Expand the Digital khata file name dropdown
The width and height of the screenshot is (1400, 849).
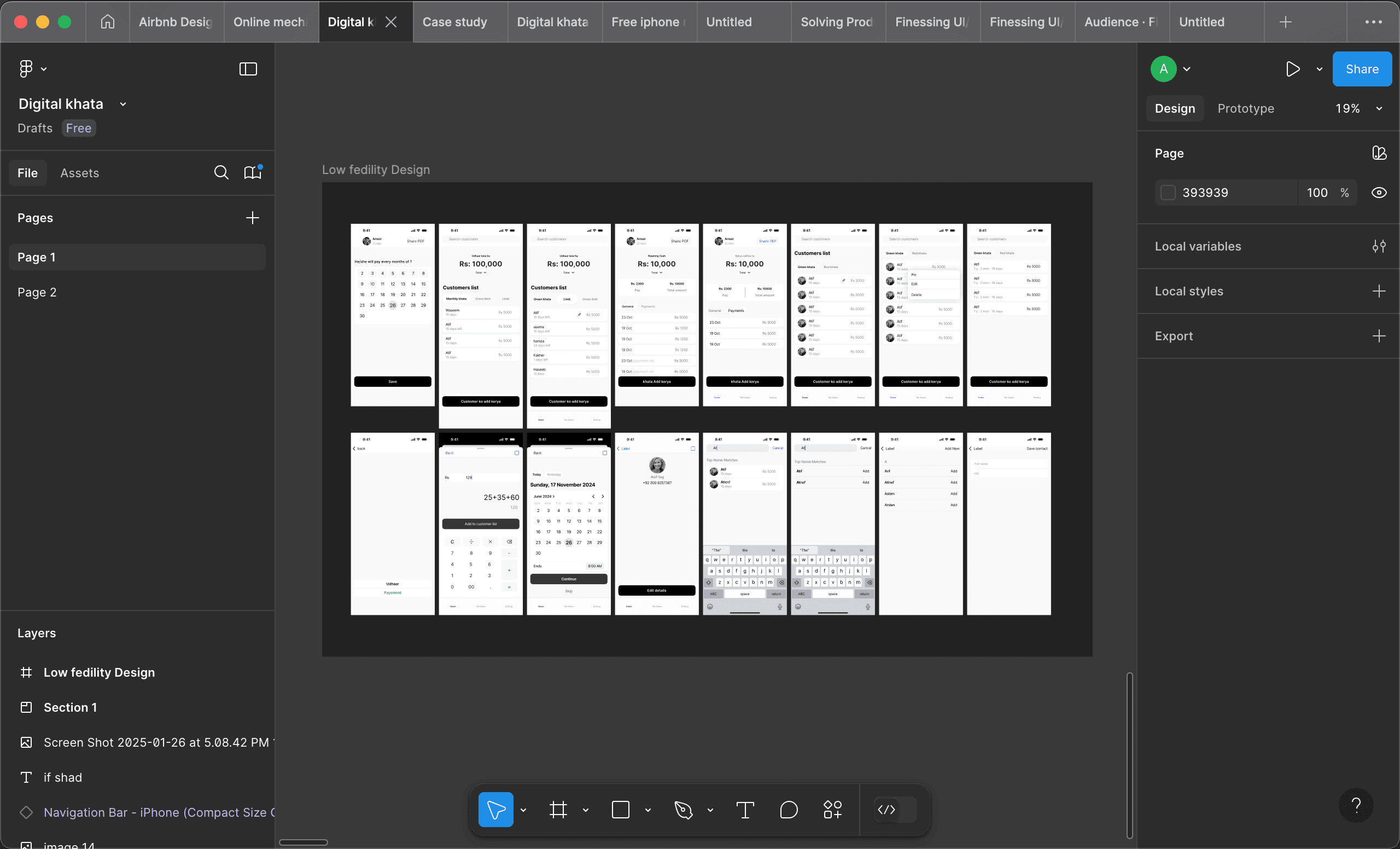pos(123,104)
